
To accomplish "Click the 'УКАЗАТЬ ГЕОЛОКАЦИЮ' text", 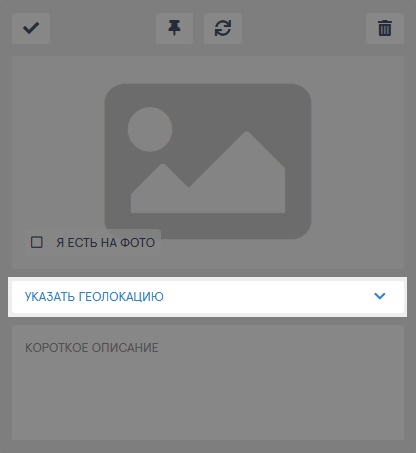I will click(94, 296).
